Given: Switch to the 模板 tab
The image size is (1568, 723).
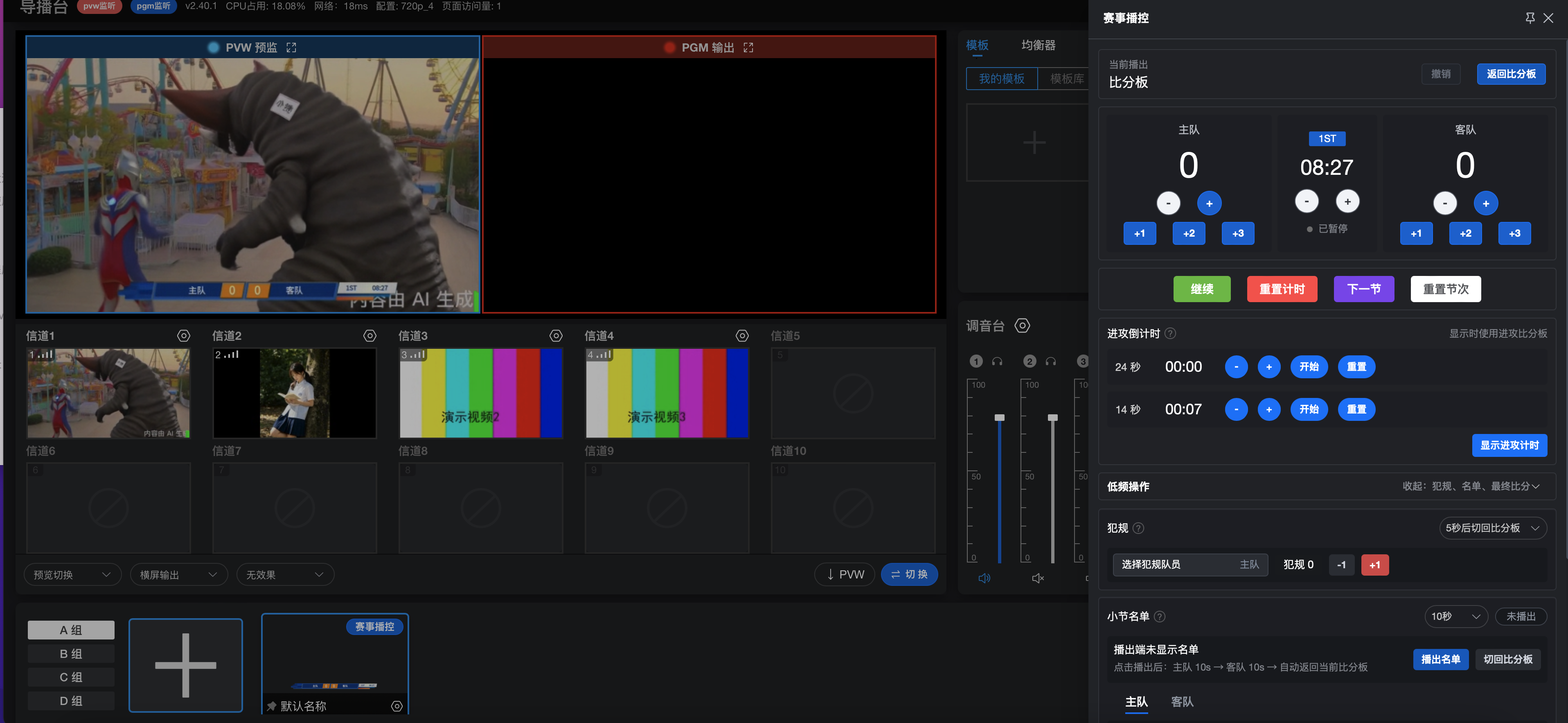Looking at the screenshot, I should pyautogui.click(x=977, y=45).
